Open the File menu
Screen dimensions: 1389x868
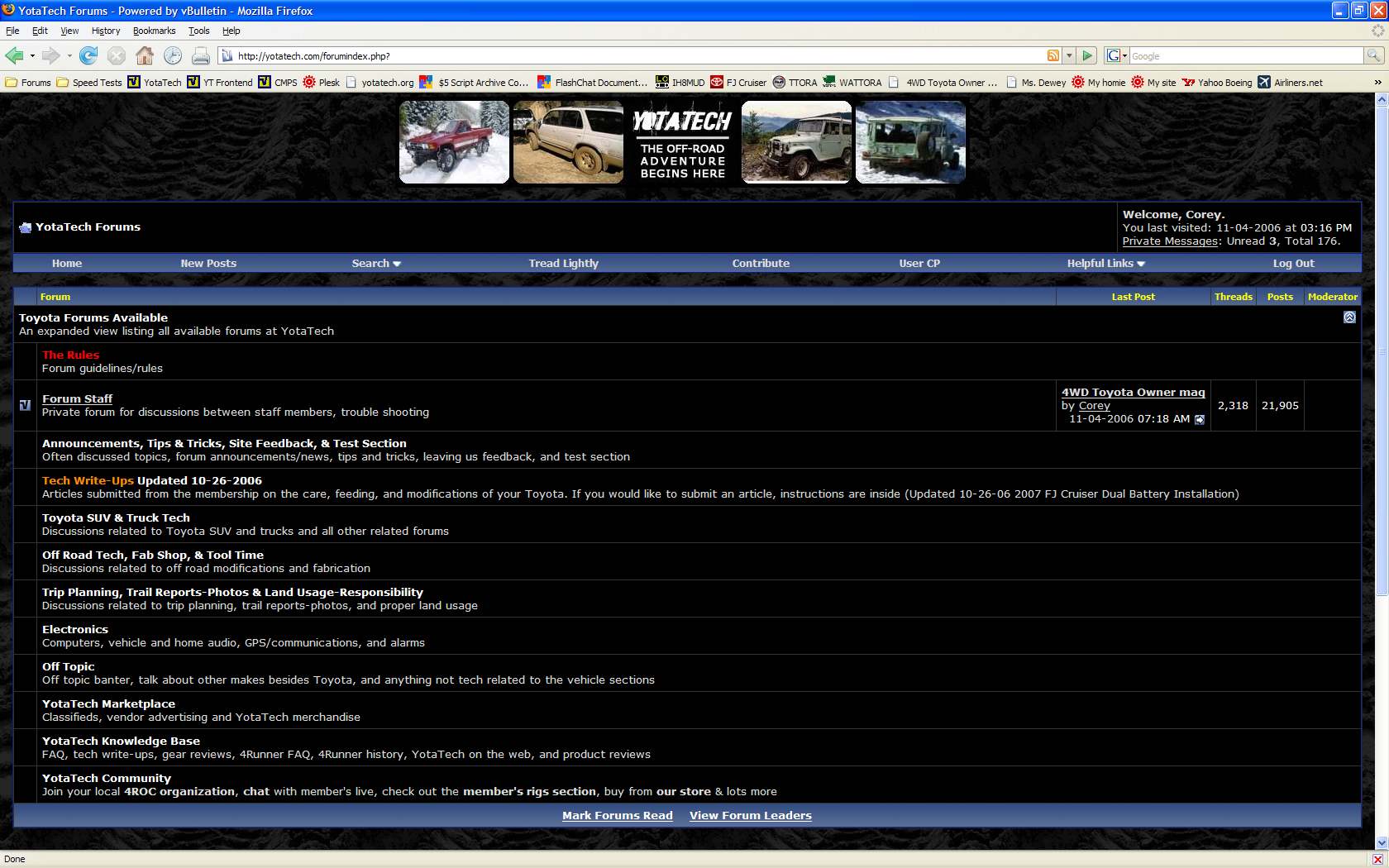[12, 31]
